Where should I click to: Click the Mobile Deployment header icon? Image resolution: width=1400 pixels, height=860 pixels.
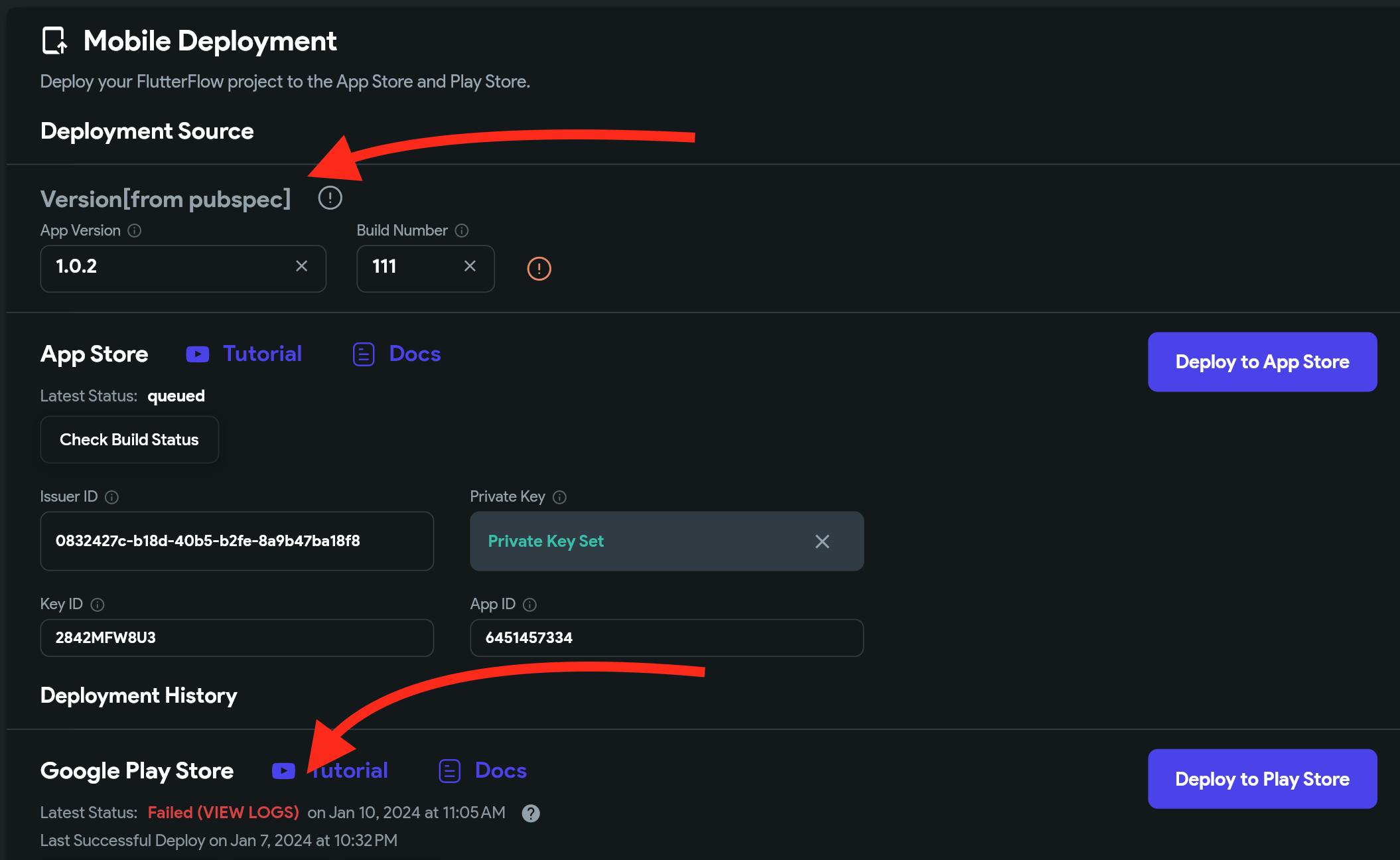pos(54,40)
